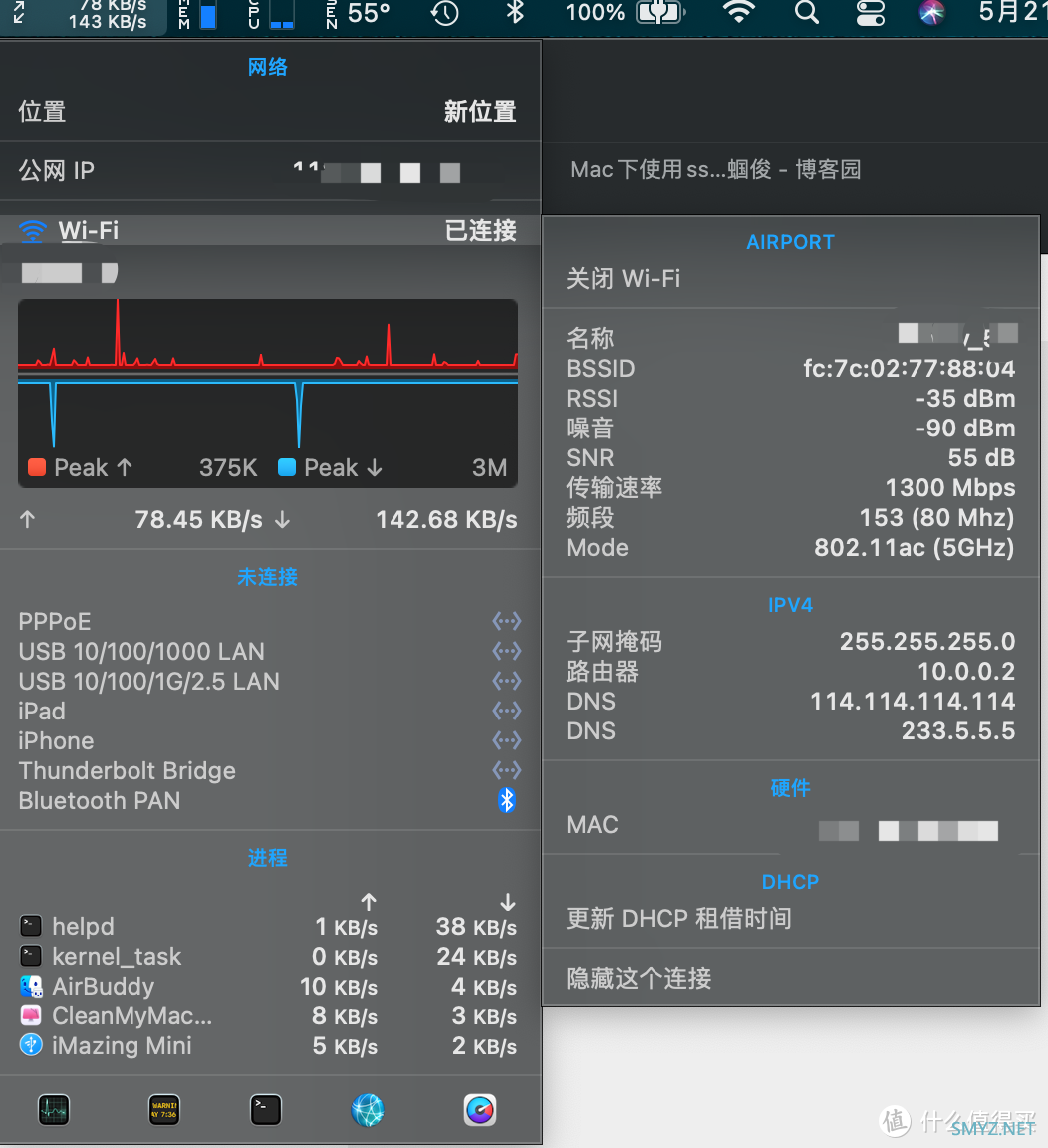Click 更新 DHCP 租借时间
Image resolution: width=1048 pixels, height=1148 pixels.
click(x=679, y=919)
